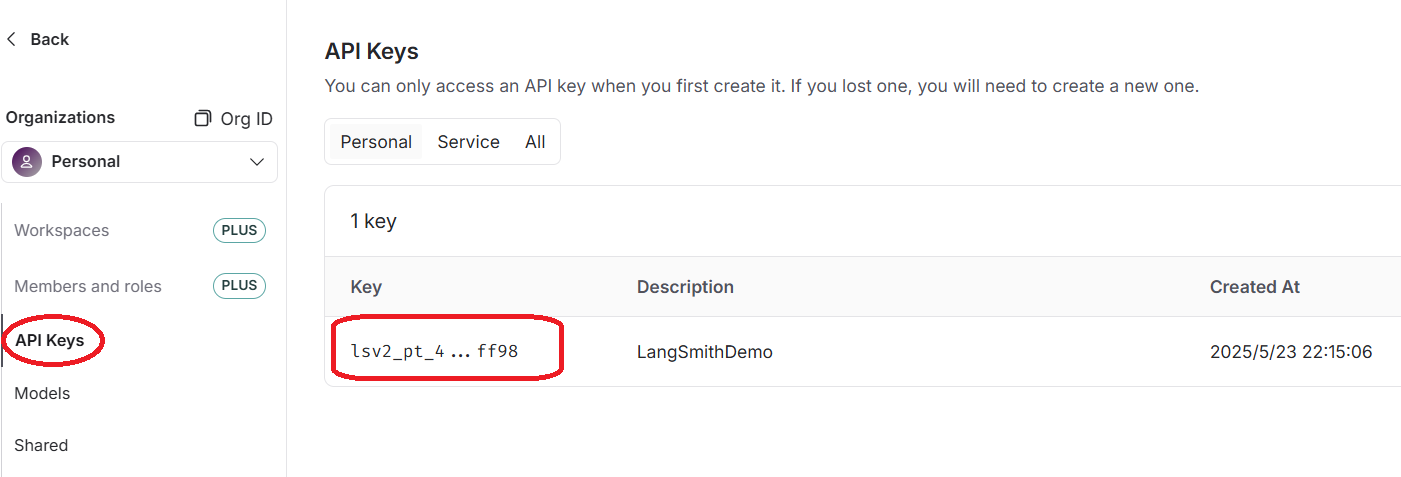Click the Key column header

pyautogui.click(x=366, y=287)
